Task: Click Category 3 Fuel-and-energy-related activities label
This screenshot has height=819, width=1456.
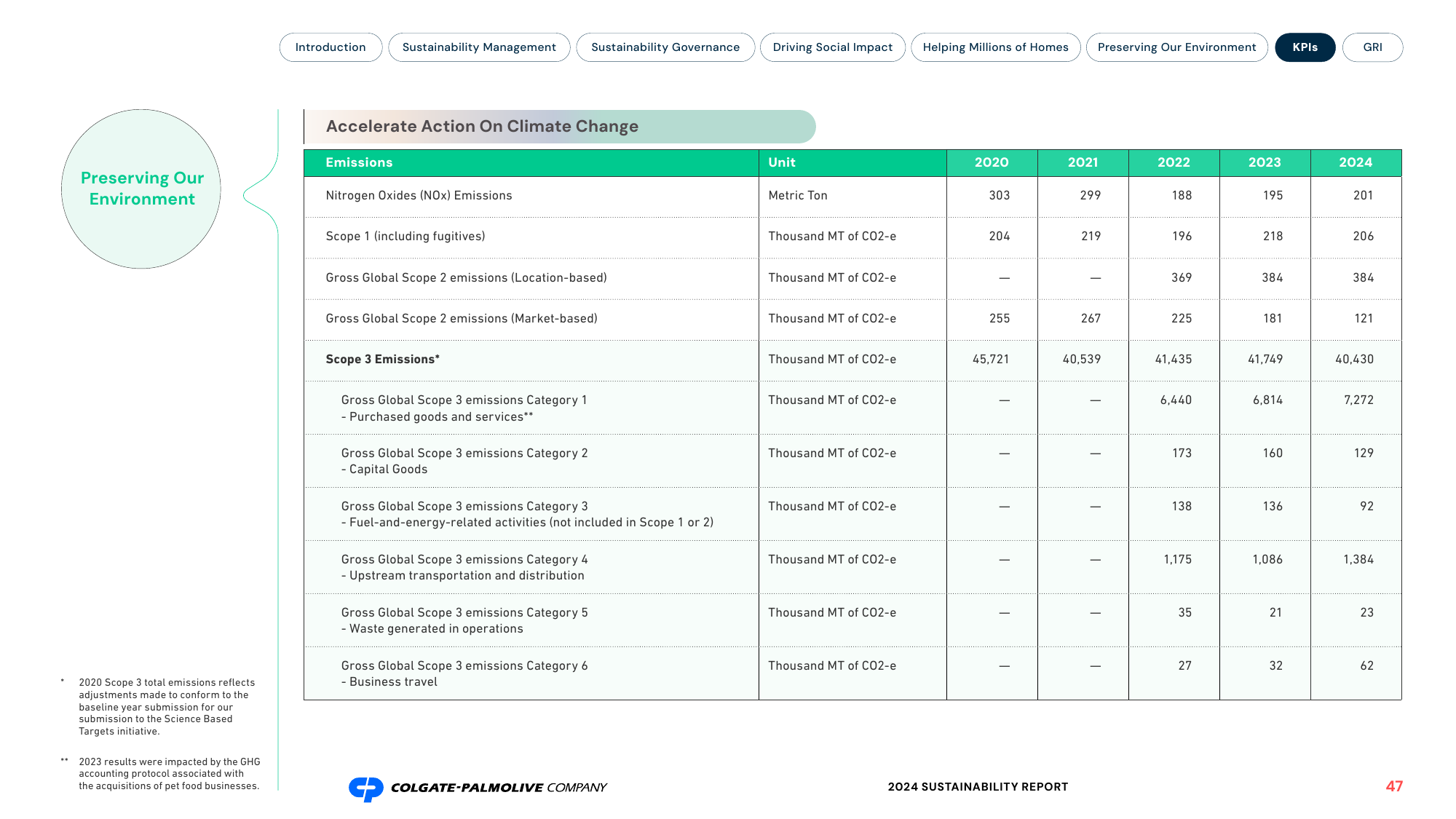Action: [527, 515]
